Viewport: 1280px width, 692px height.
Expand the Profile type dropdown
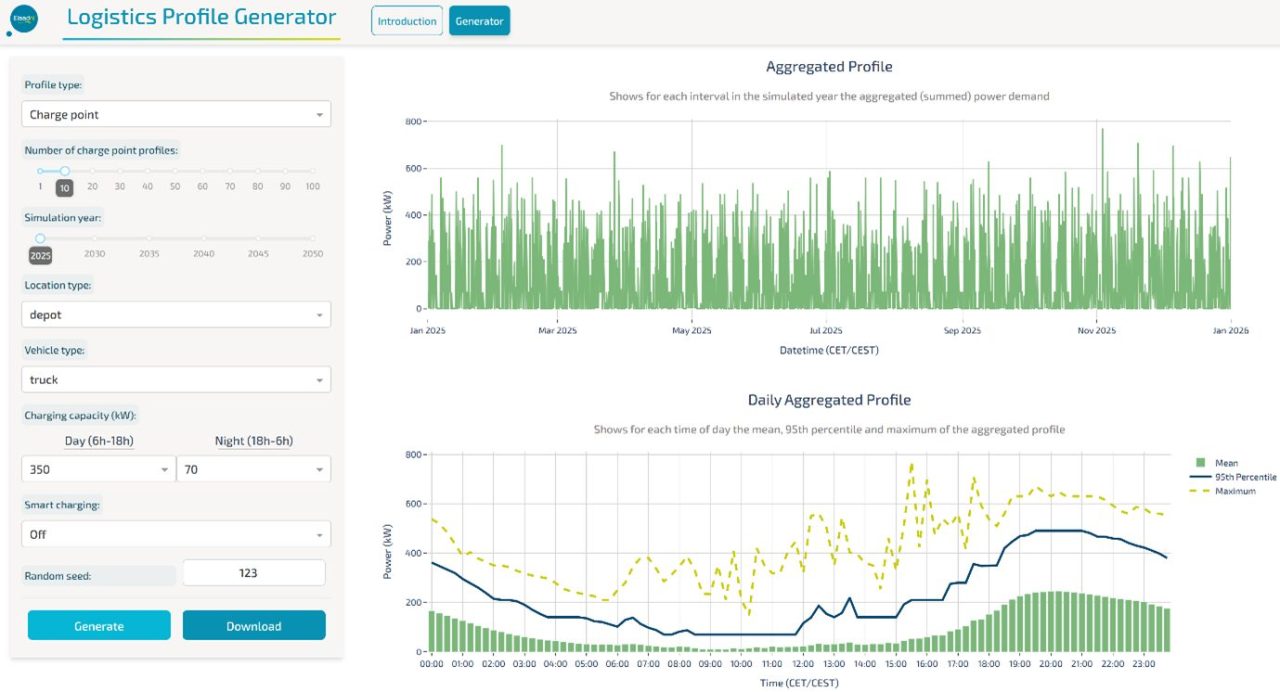(x=176, y=115)
